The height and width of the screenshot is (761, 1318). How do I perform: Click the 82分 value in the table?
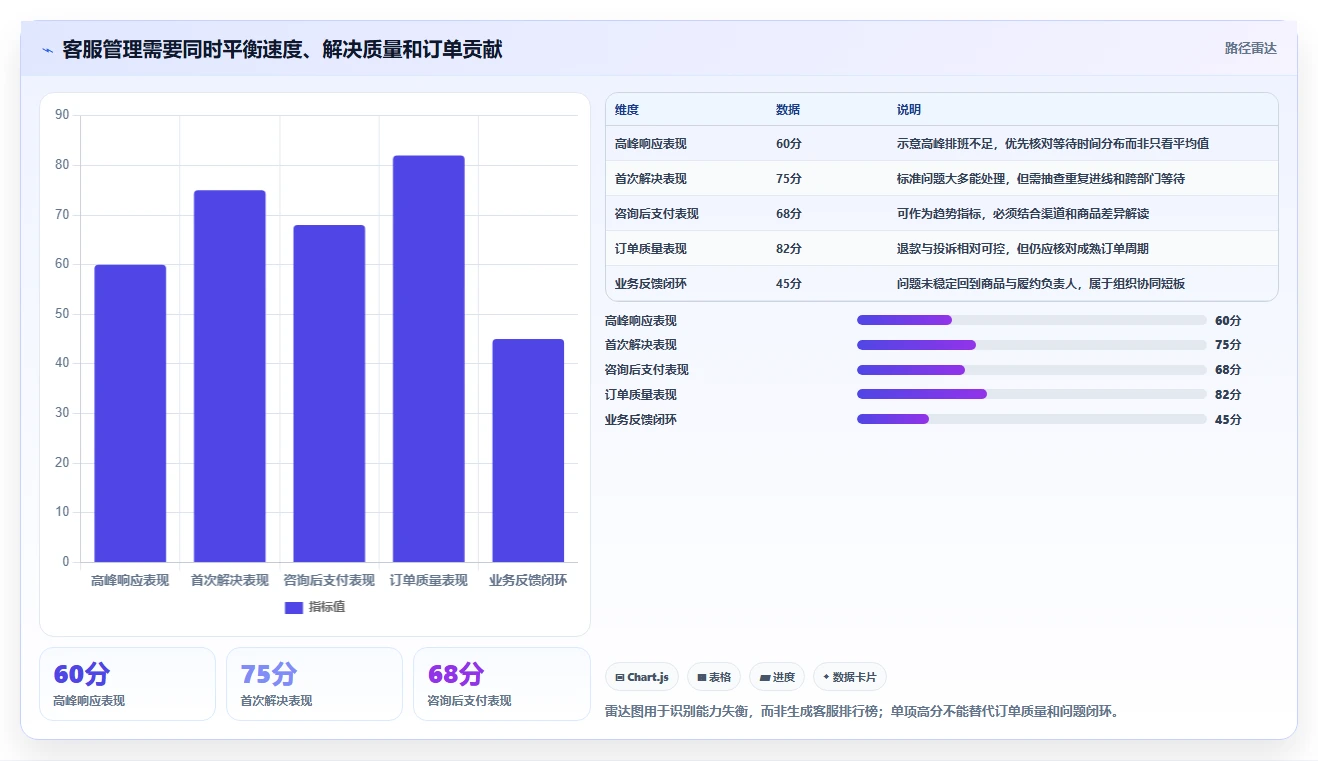click(789, 249)
